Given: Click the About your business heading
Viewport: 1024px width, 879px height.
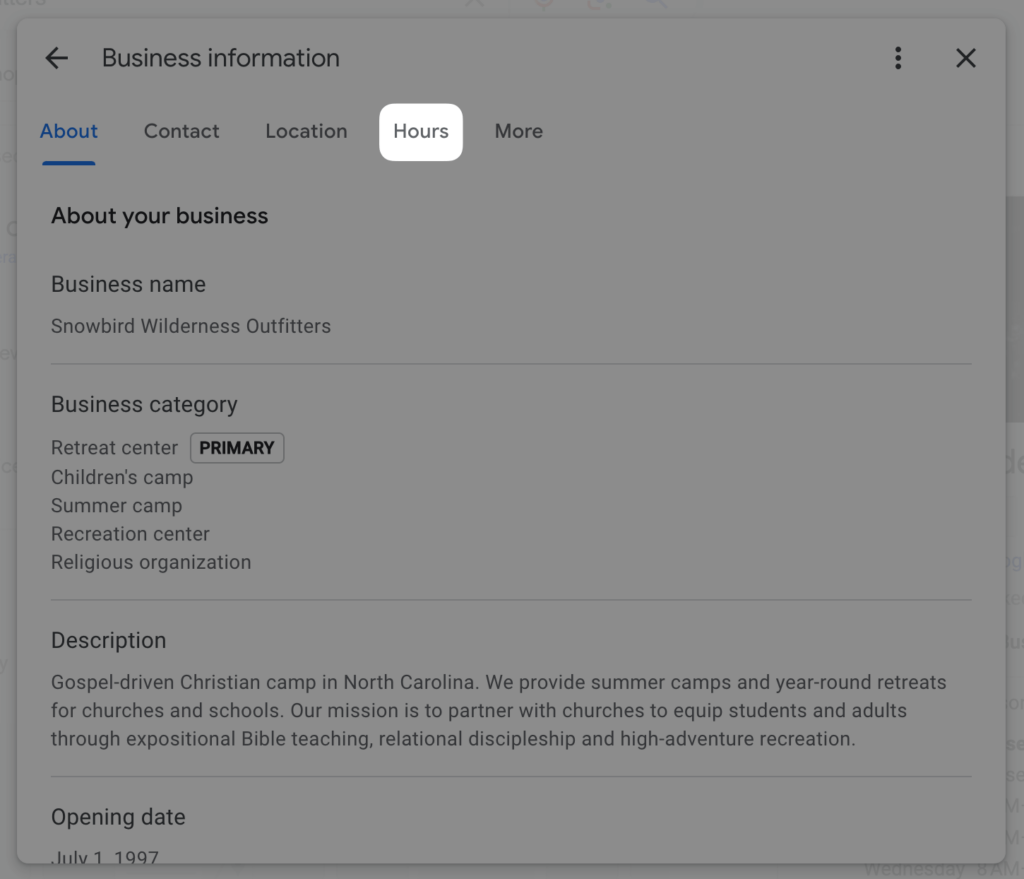Looking at the screenshot, I should pyautogui.click(x=160, y=216).
